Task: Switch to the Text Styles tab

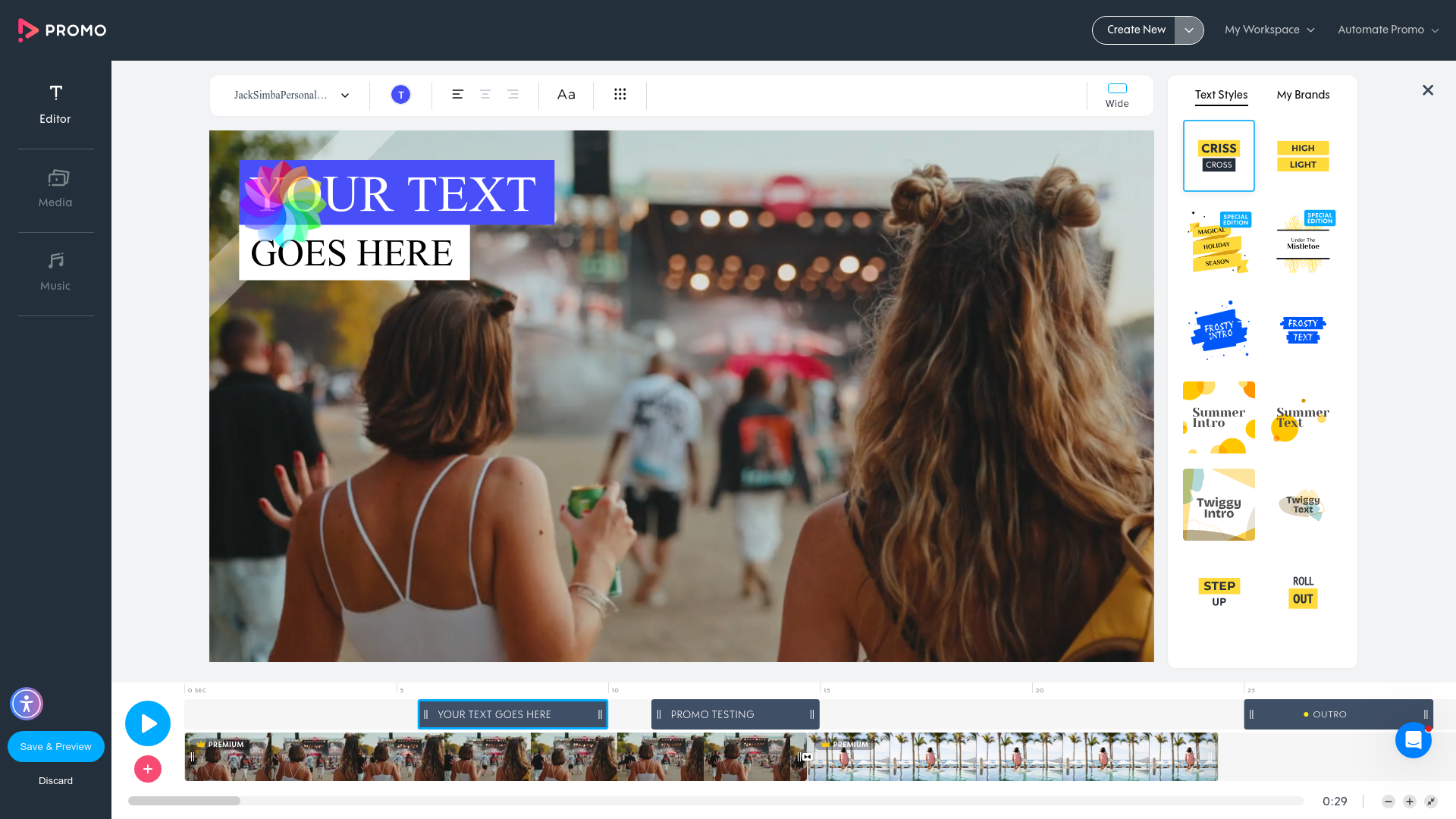Action: click(1221, 95)
